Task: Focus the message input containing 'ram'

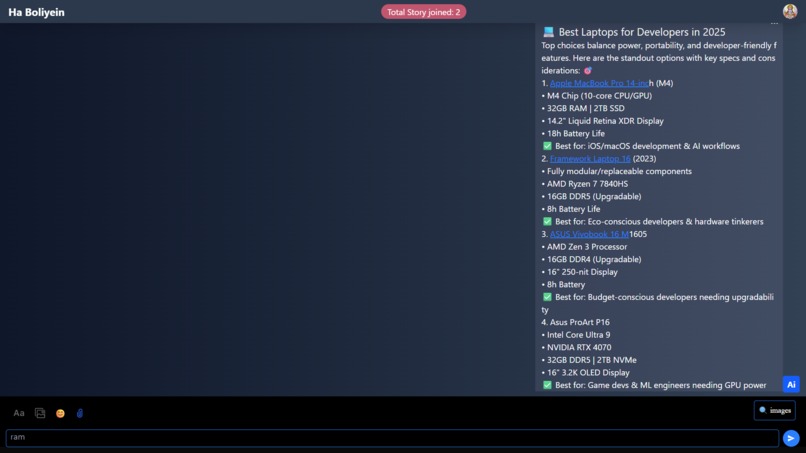Action: pos(392,438)
